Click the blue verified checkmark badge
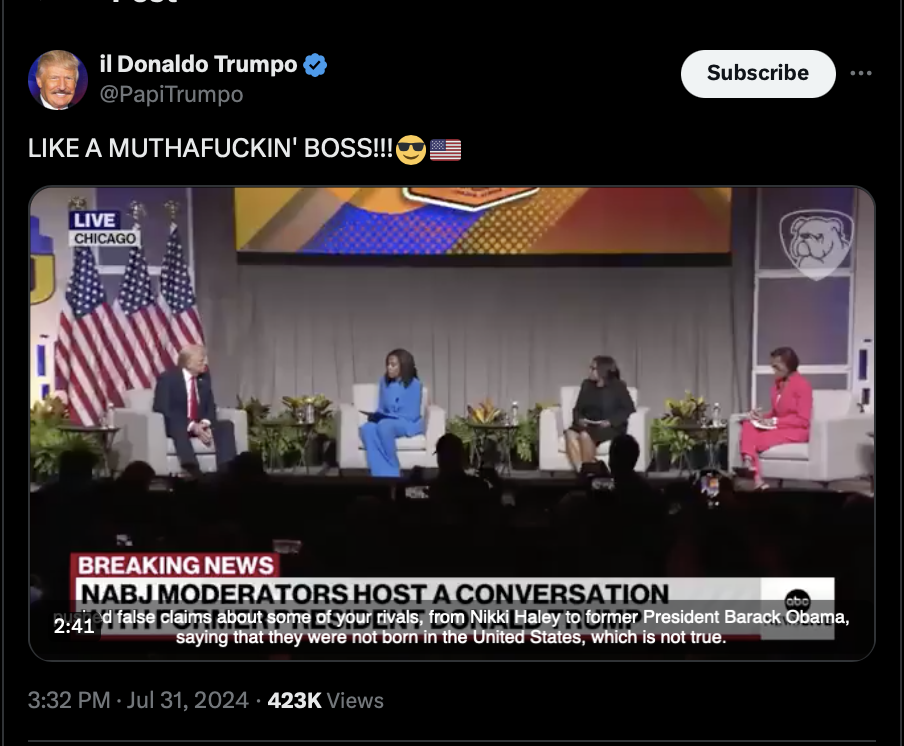 [x=315, y=65]
